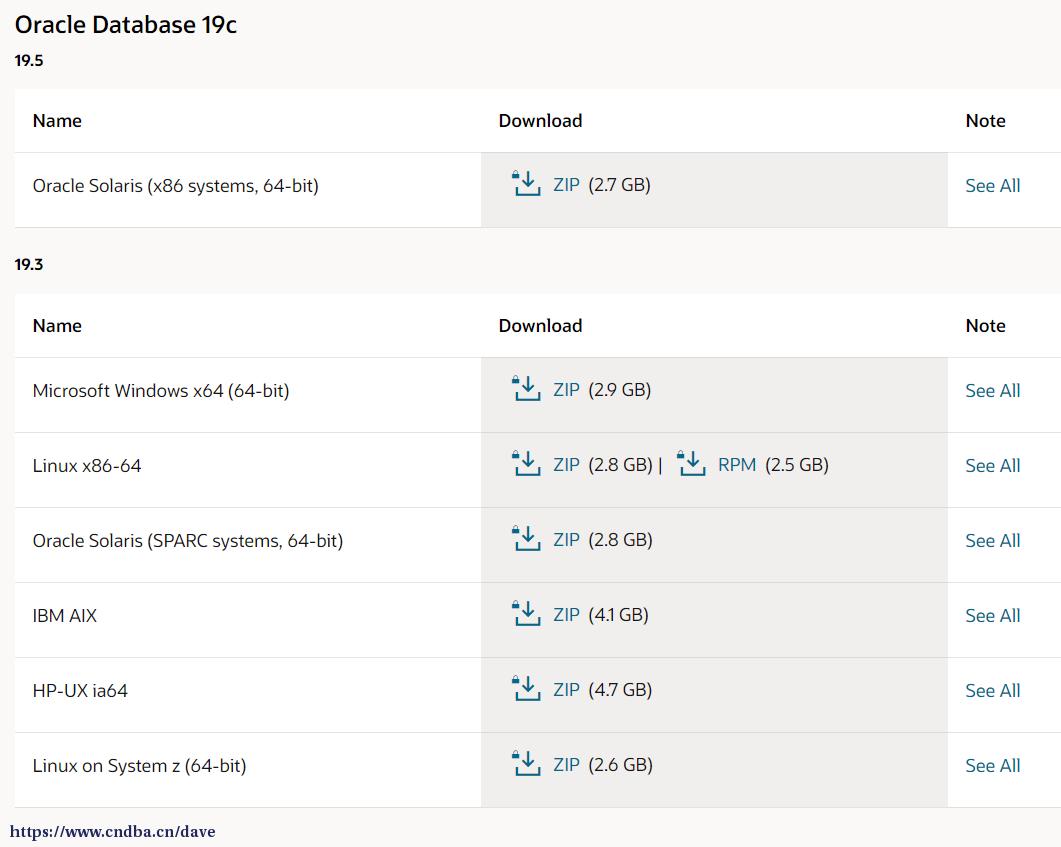Click the Name header in the 19.3 table
The height and width of the screenshot is (847, 1061).
57,325
